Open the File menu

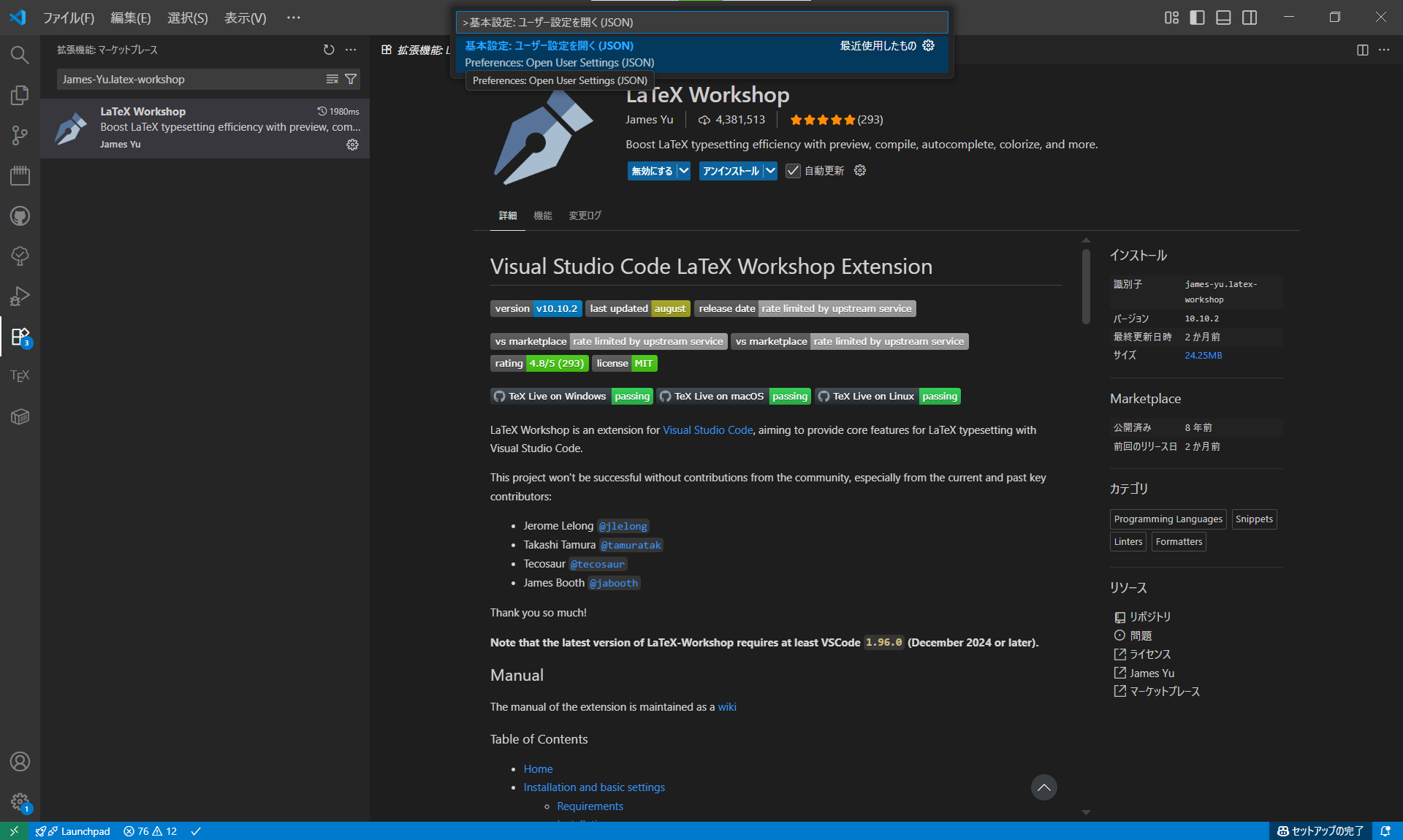[x=68, y=18]
